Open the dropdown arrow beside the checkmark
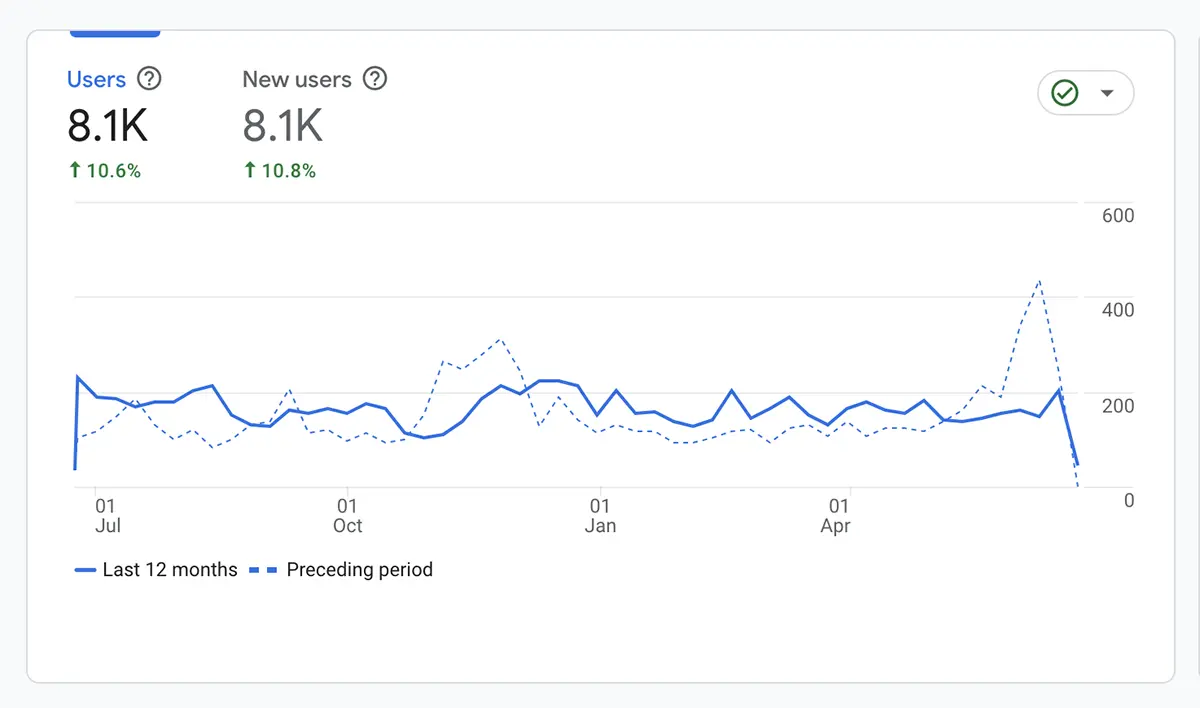 tap(1107, 94)
